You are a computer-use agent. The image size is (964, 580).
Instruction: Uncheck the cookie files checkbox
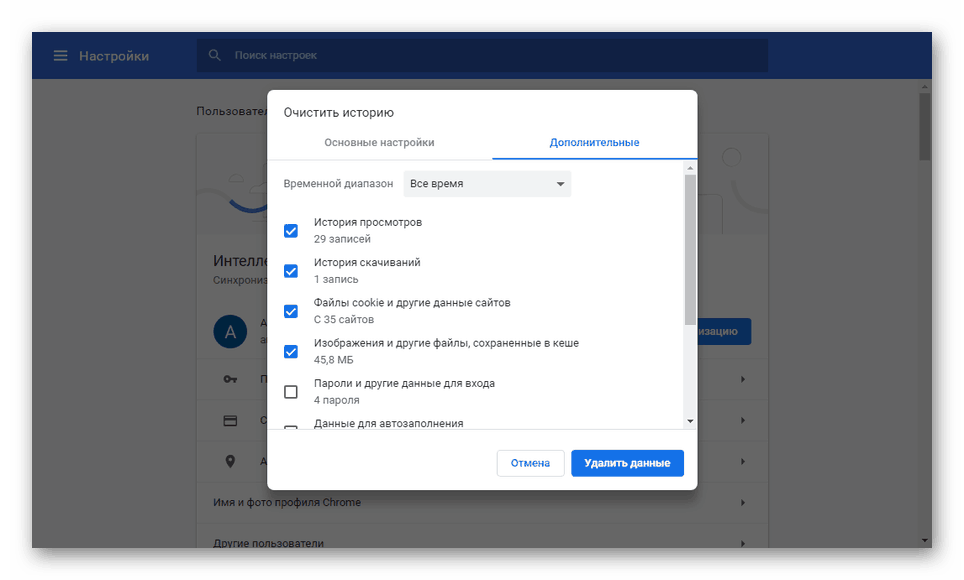[291, 311]
